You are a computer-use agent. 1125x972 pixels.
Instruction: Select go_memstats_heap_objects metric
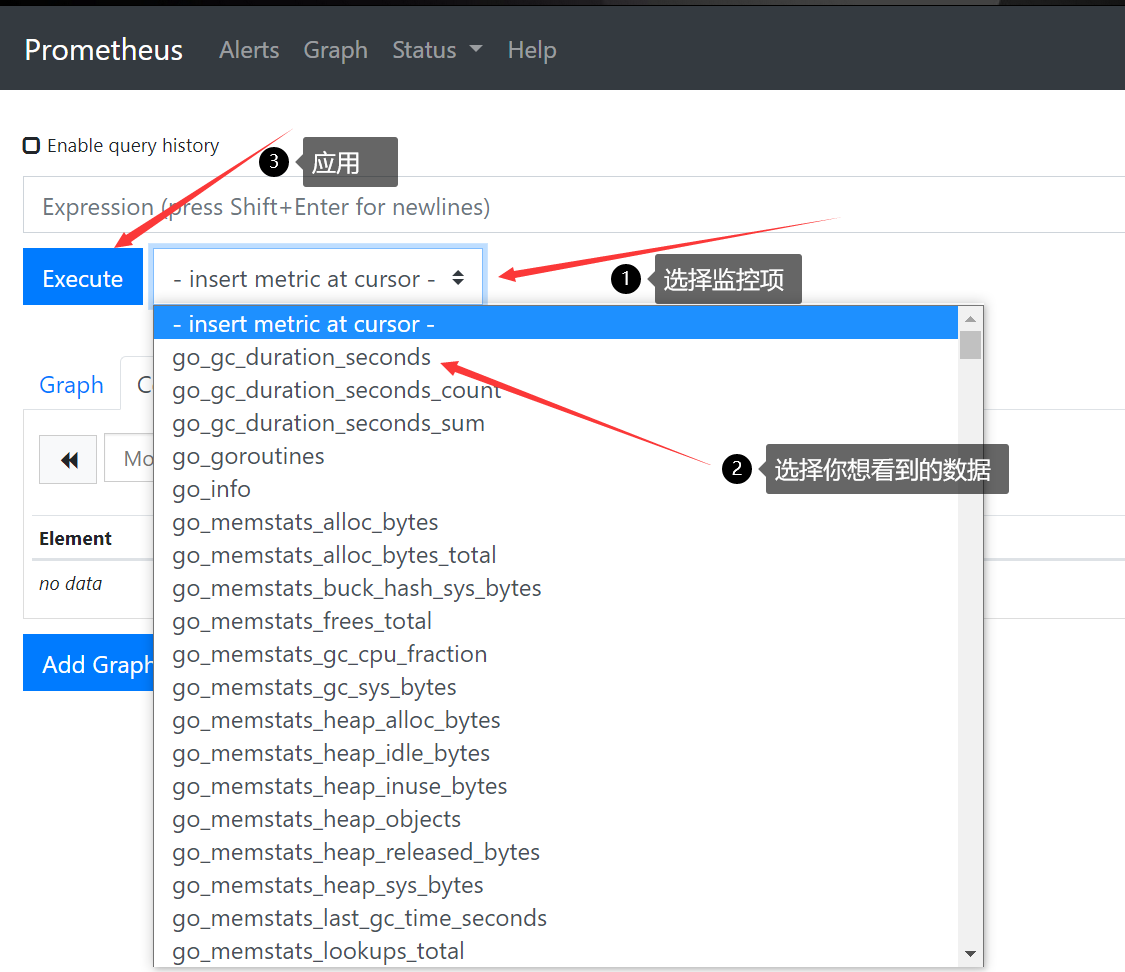pos(556,818)
